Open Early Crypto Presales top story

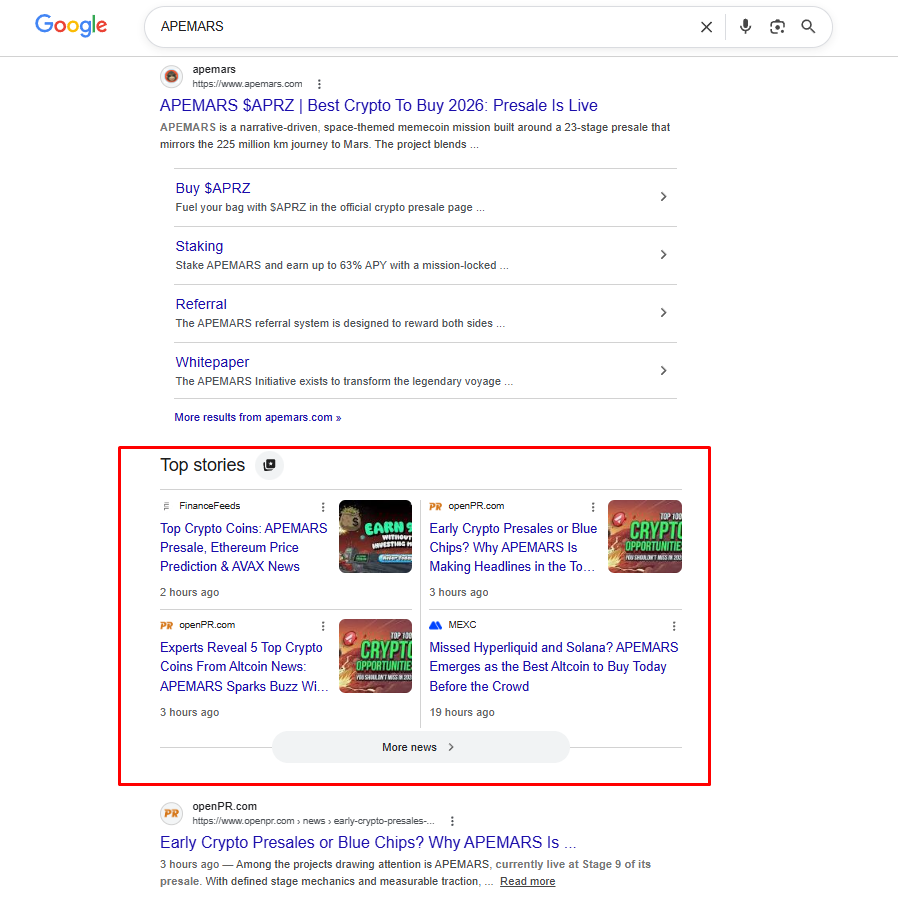[x=513, y=547]
